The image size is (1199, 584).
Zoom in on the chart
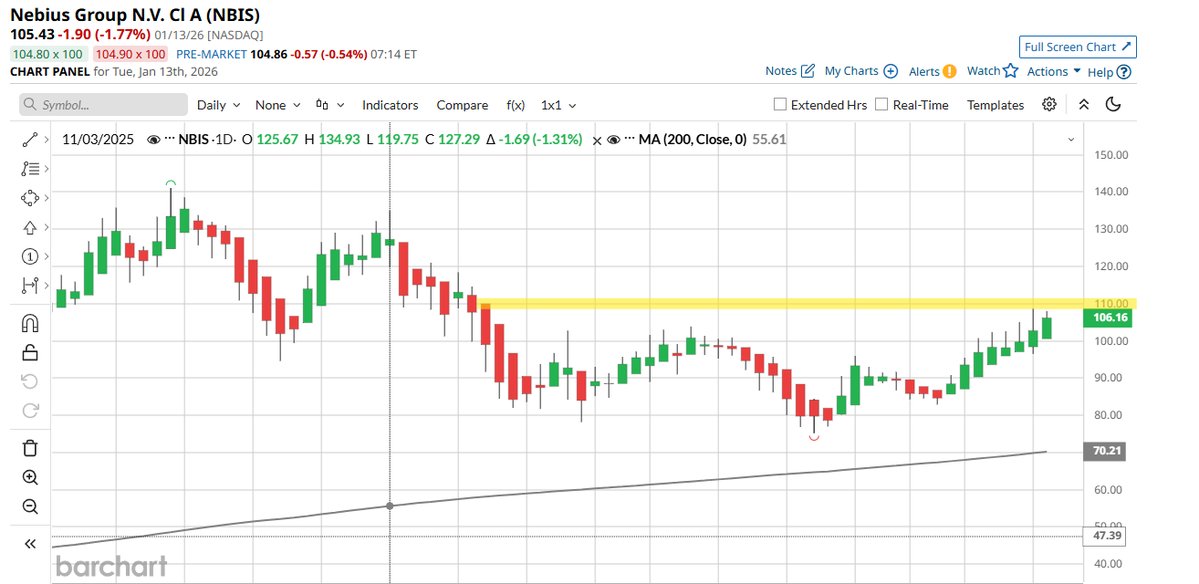(x=30, y=477)
